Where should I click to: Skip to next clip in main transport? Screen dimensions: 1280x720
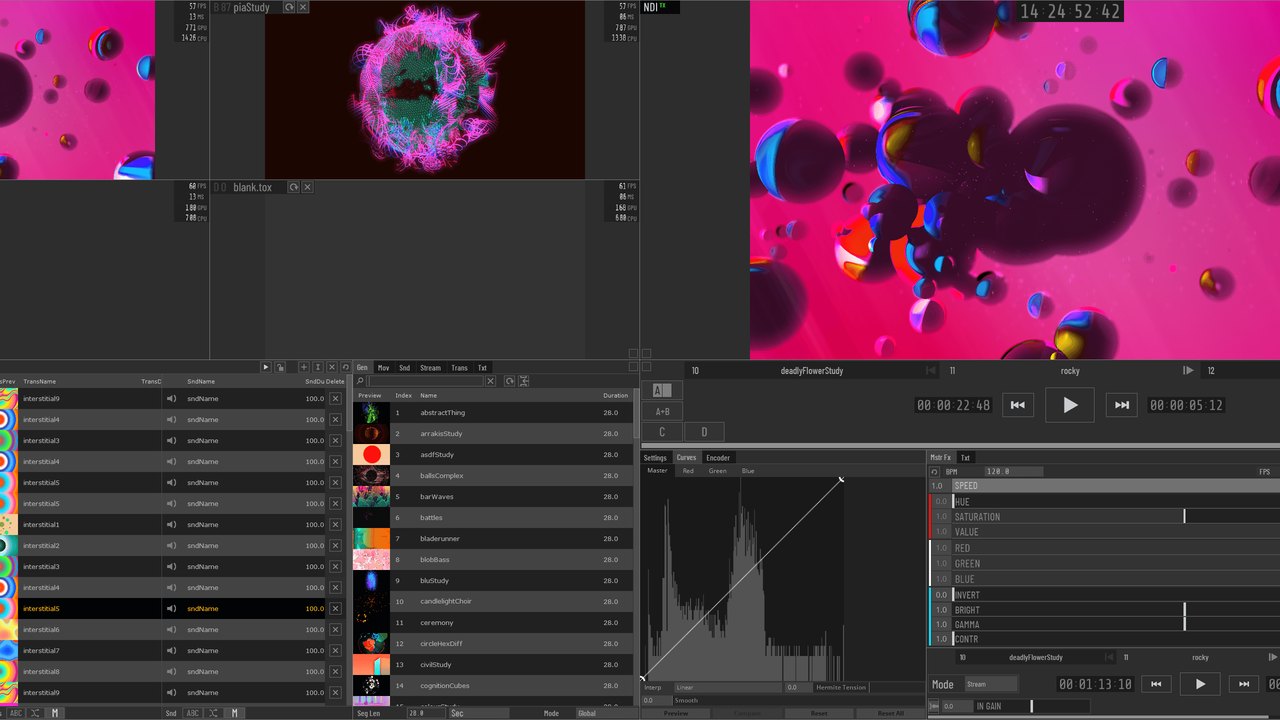pos(1122,405)
